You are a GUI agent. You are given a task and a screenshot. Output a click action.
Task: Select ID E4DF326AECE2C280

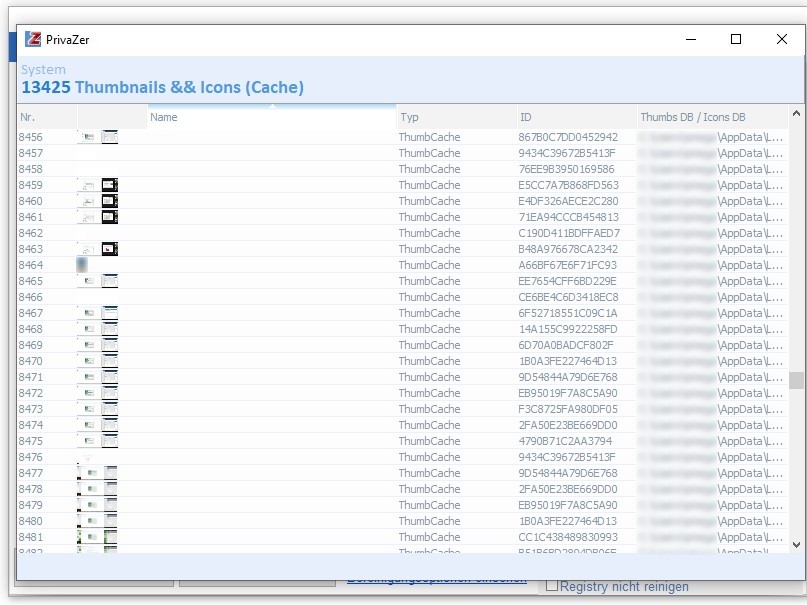(x=568, y=201)
